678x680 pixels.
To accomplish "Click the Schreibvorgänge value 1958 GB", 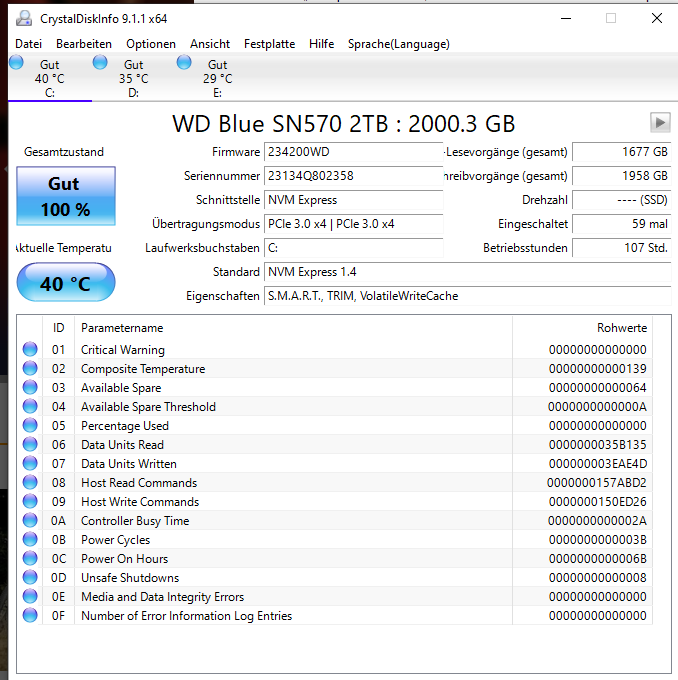I will [622, 176].
